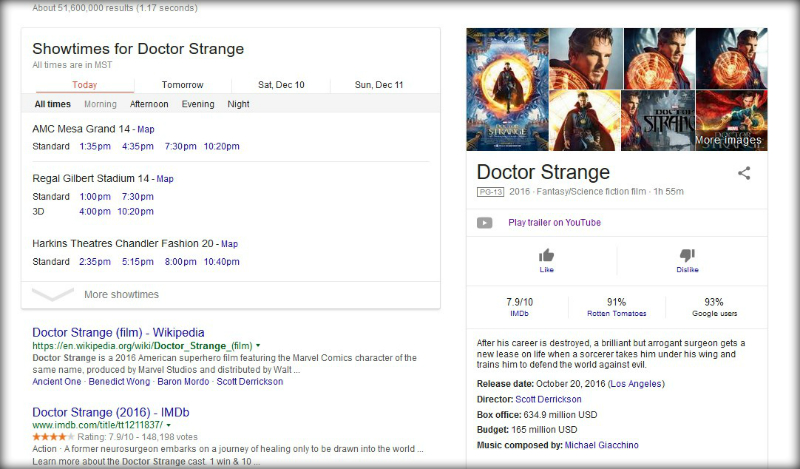Choose Regal Gilbert 3D 4:00pm showtime
The image size is (800, 469).
95,211
